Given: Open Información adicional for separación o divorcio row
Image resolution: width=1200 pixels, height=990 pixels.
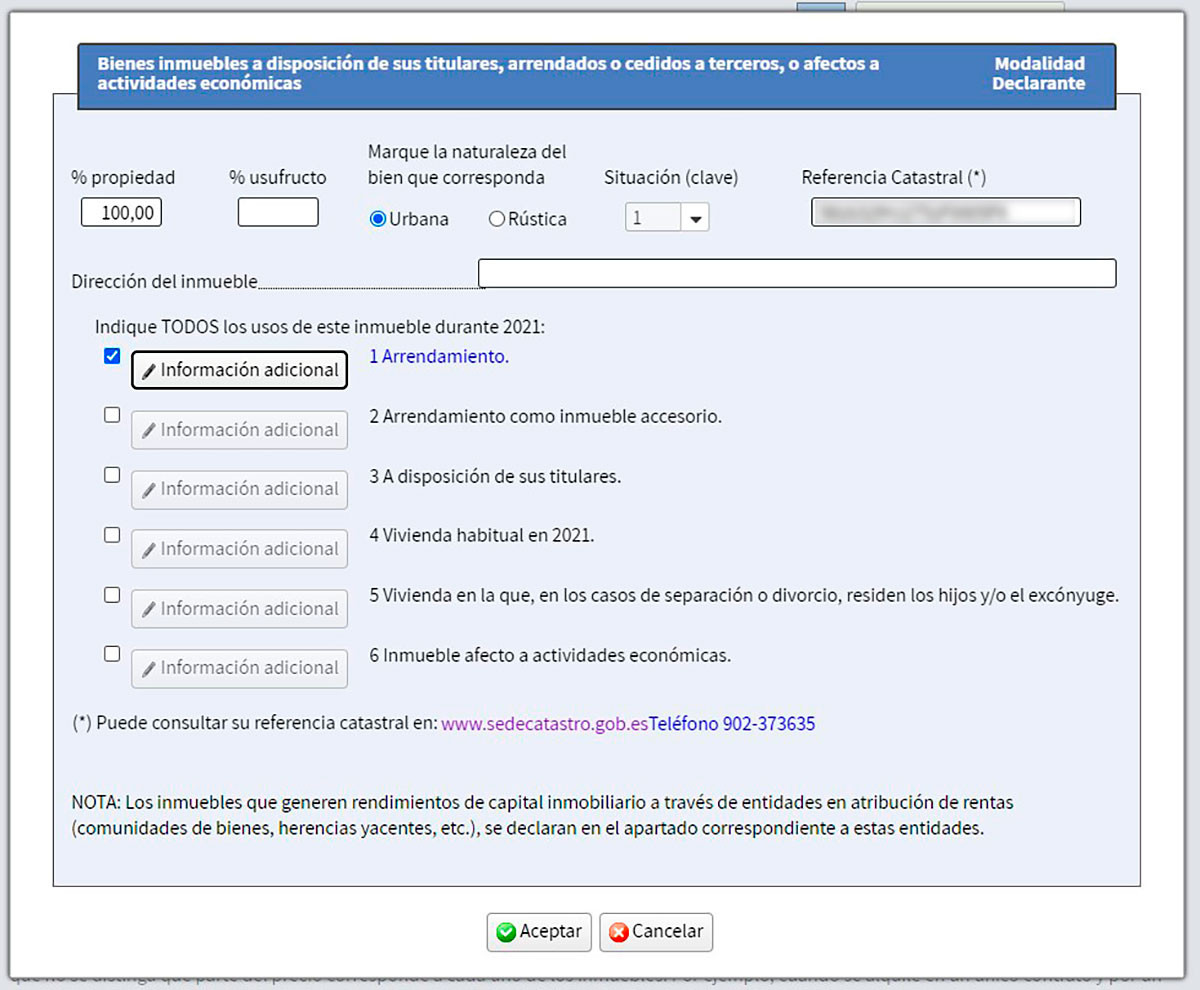Looking at the screenshot, I should [x=240, y=609].
